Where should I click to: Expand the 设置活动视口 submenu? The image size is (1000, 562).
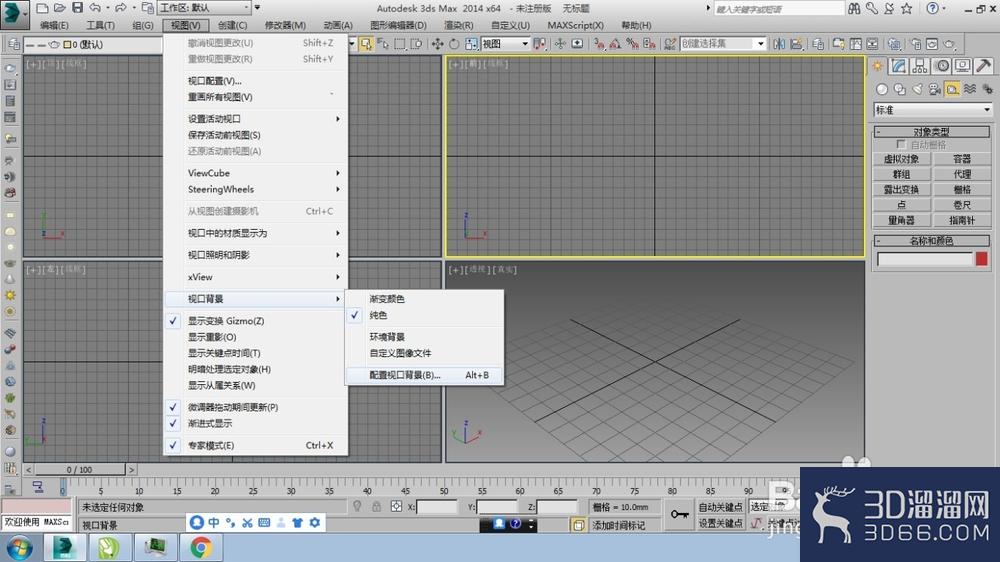point(255,119)
